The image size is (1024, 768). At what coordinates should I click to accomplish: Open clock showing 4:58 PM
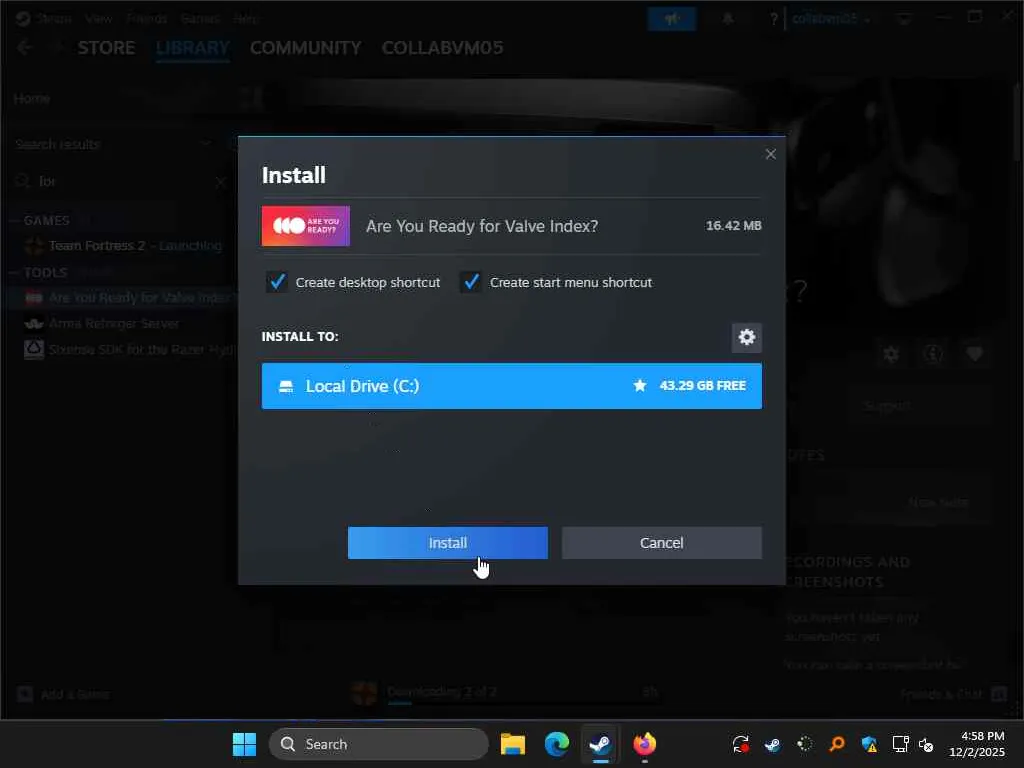click(x=977, y=744)
